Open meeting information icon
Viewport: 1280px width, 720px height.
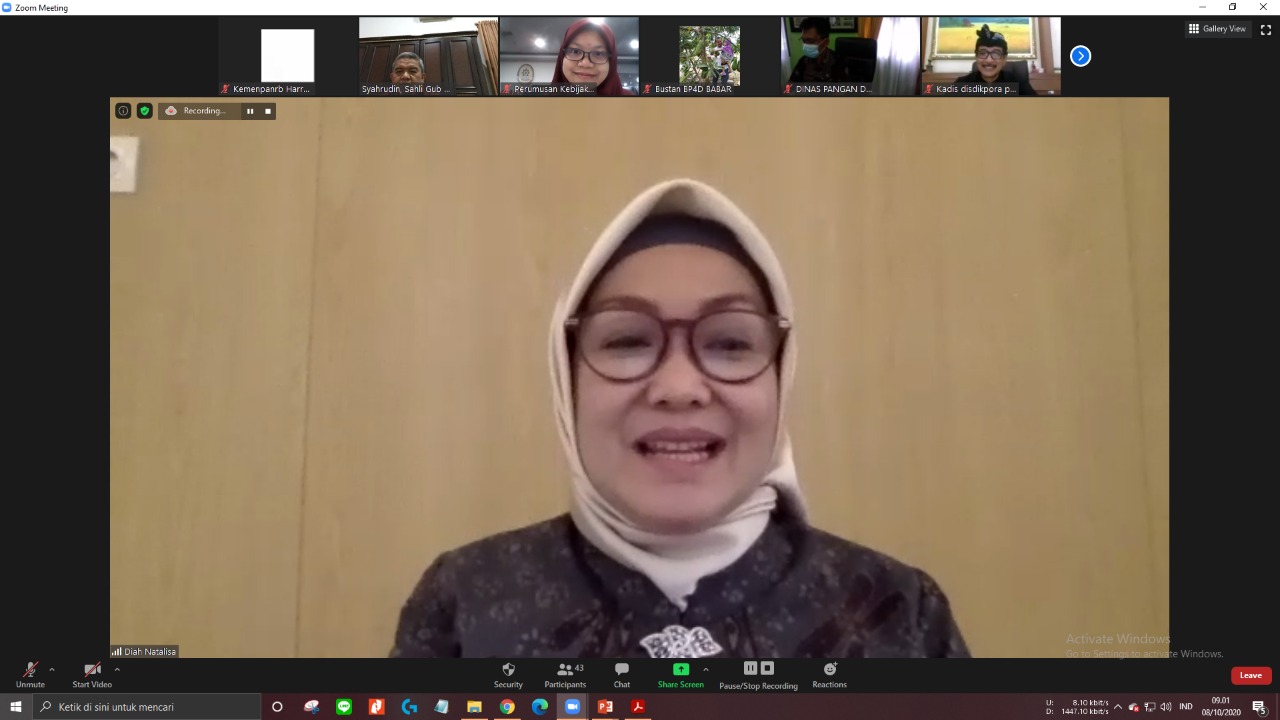coord(123,111)
